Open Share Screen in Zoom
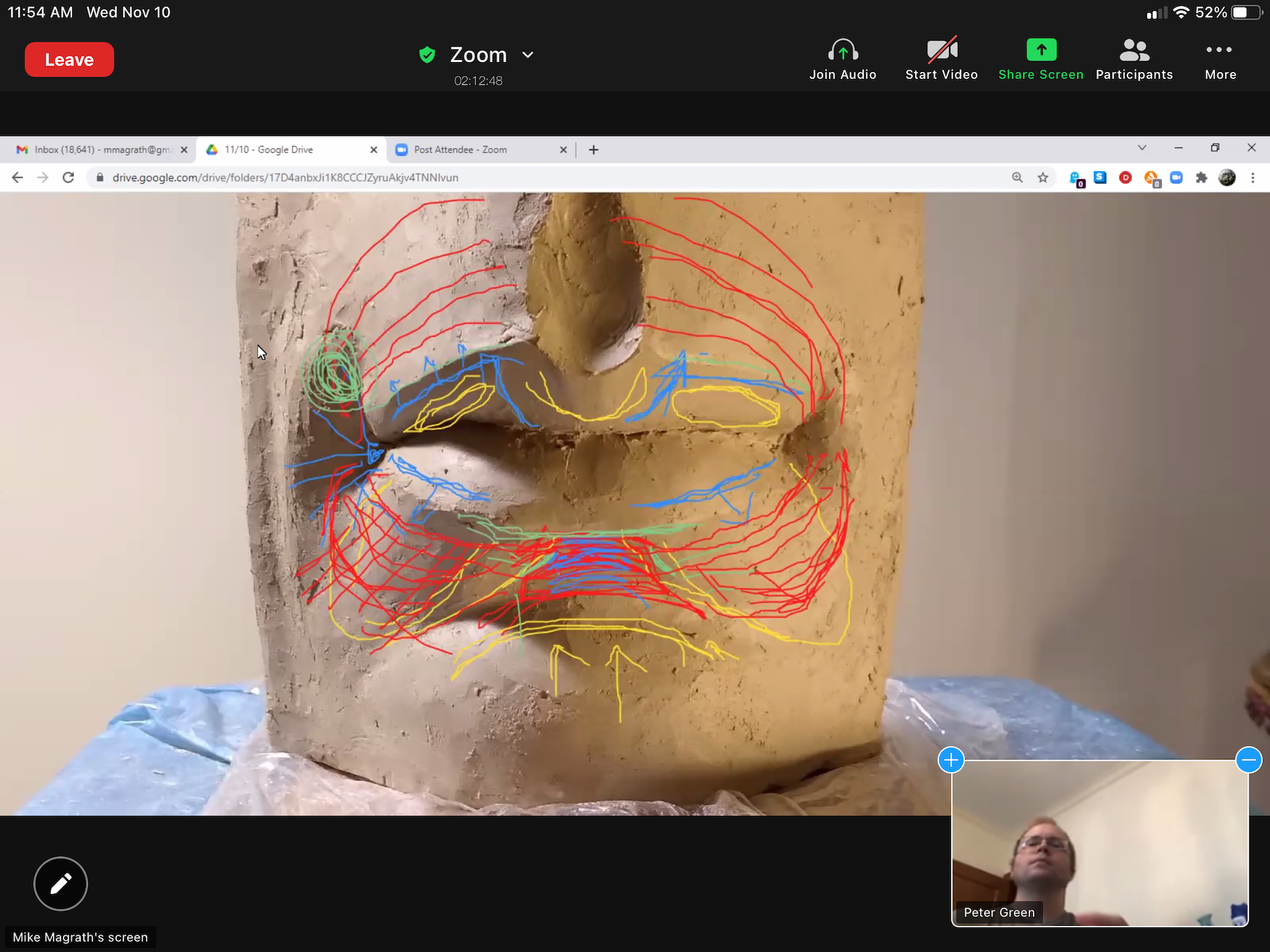 [x=1041, y=59]
